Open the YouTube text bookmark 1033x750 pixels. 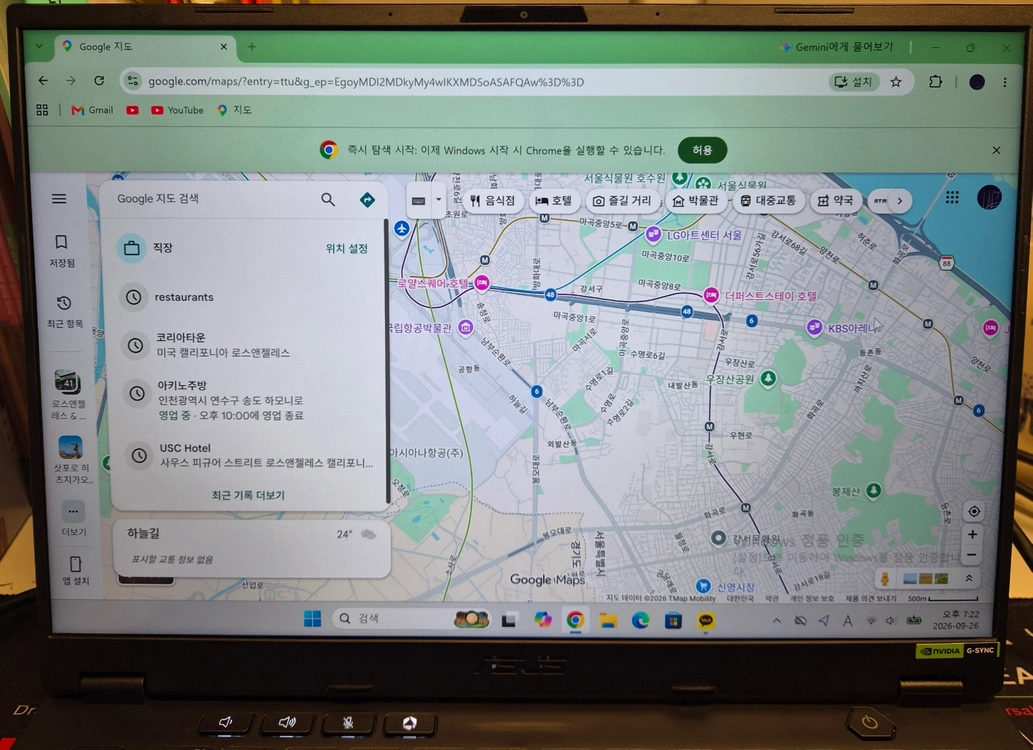coord(177,110)
